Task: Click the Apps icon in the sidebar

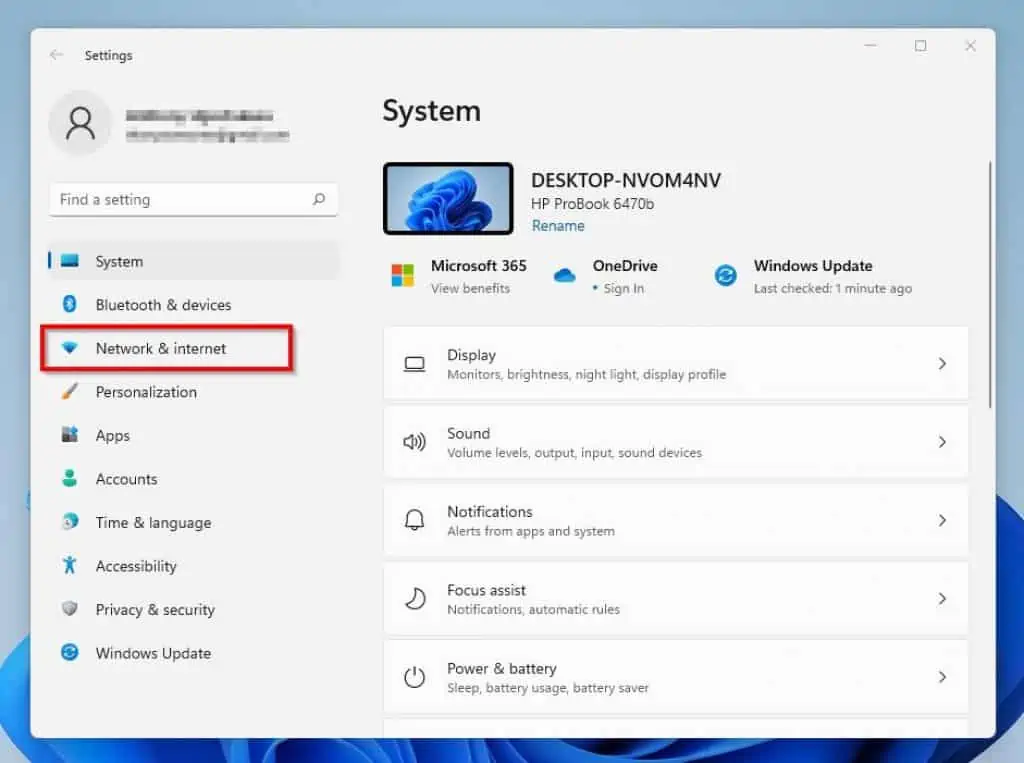Action: [70, 435]
